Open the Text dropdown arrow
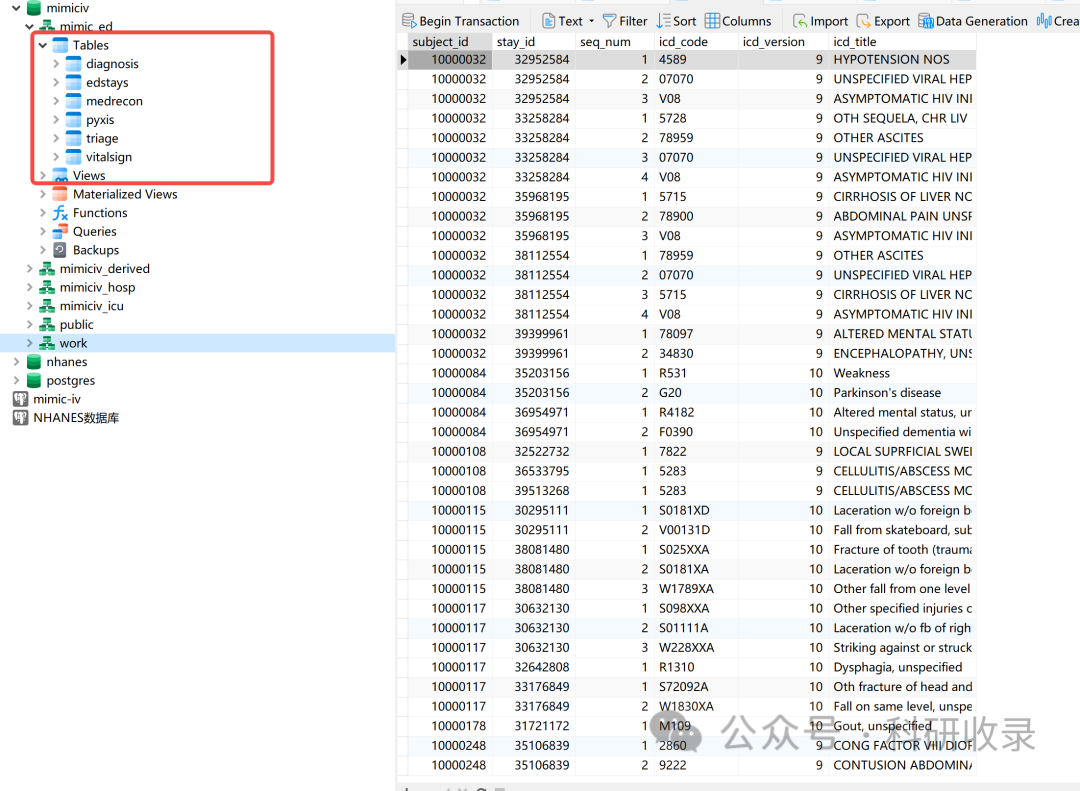This screenshot has width=1080, height=791. tap(592, 21)
